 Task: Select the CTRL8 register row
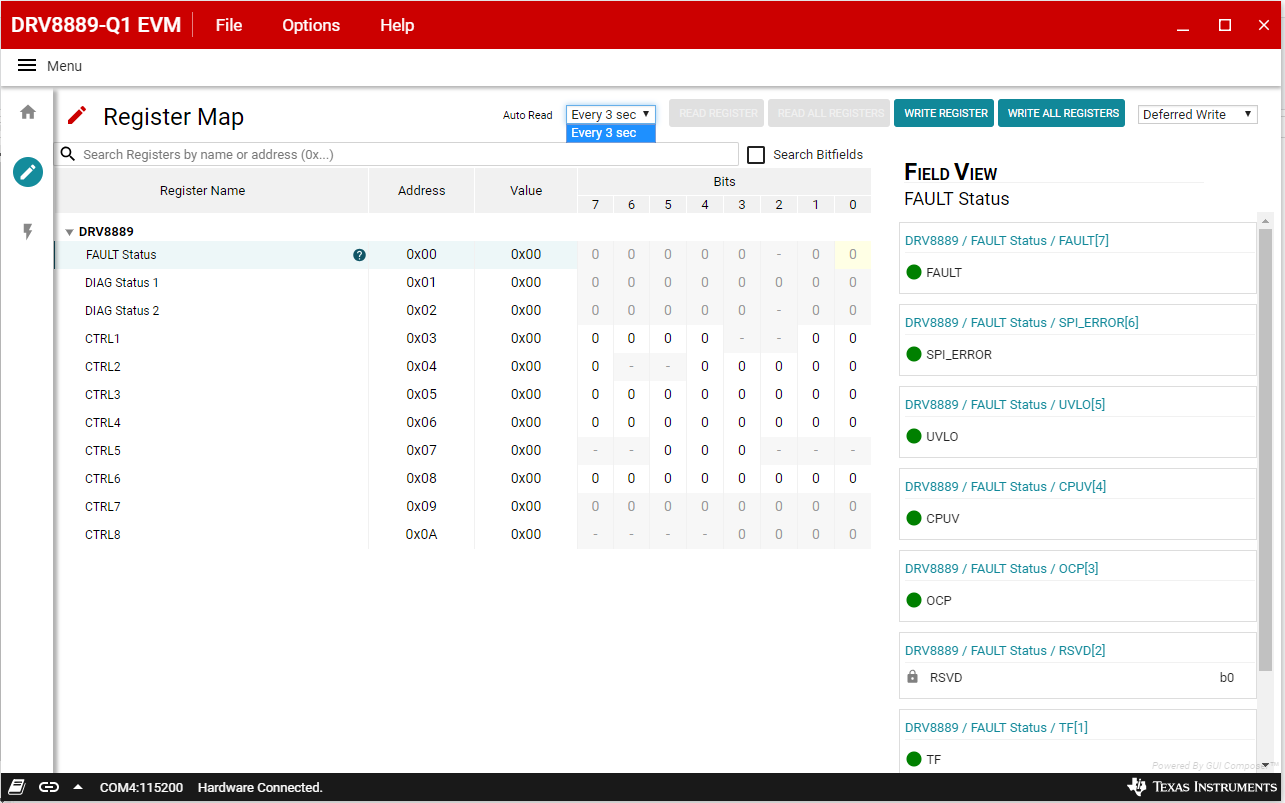[x=462, y=535]
